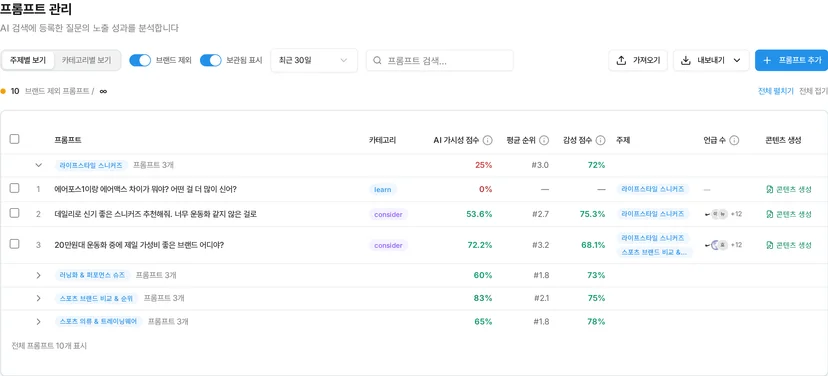
Task: Click the 프롬프트 추가 button
Action: click(x=792, y=60)
